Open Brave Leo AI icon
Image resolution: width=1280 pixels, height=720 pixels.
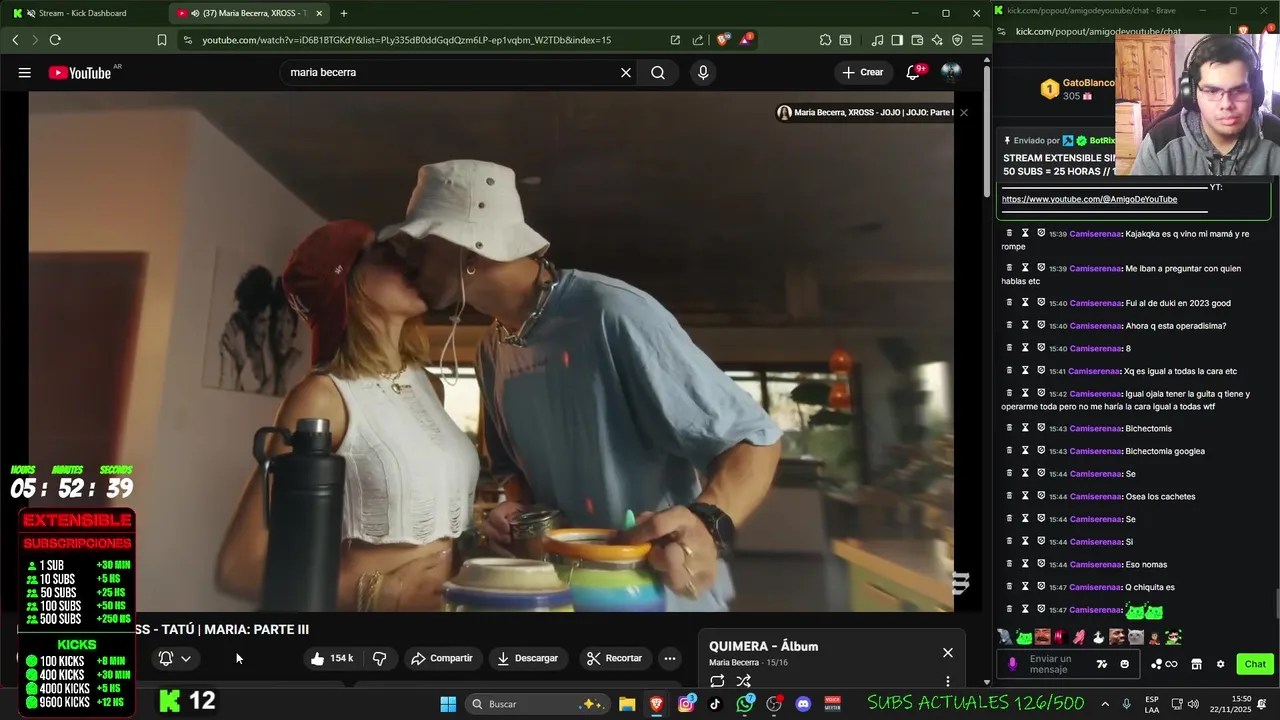tap(937, 40)
